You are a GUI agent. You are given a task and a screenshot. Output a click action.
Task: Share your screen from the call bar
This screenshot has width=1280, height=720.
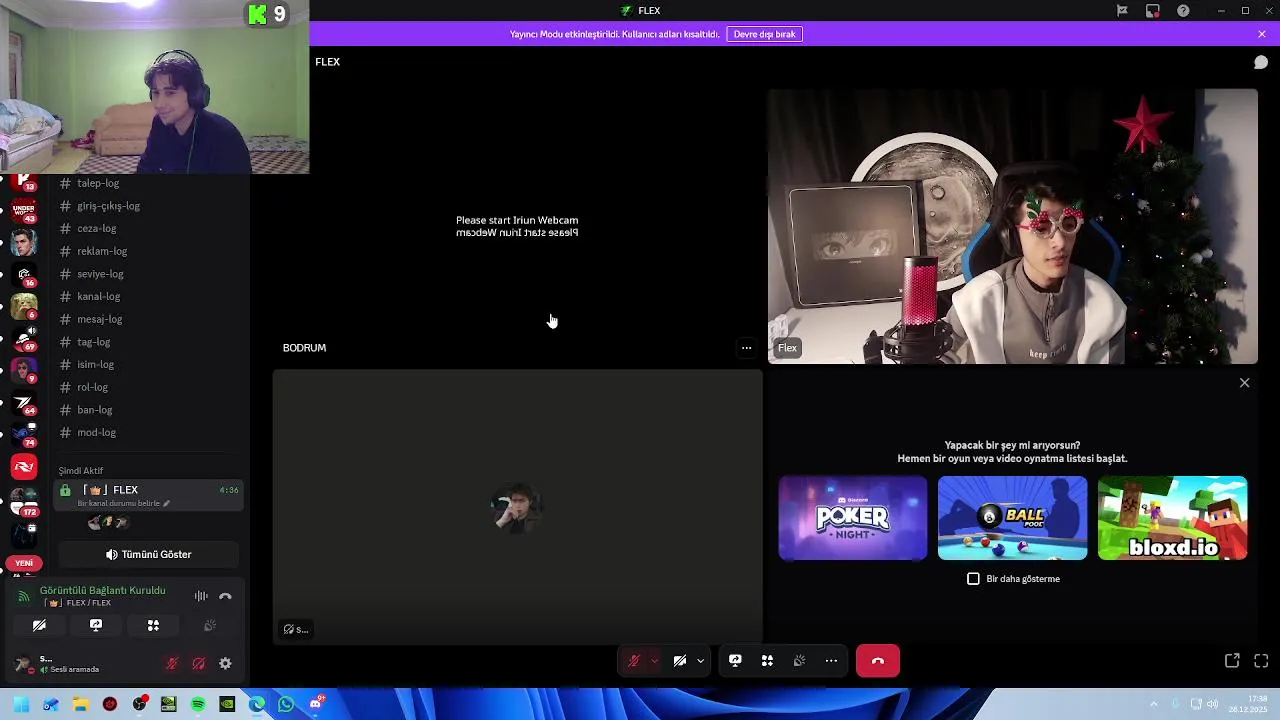click(735, 661)
